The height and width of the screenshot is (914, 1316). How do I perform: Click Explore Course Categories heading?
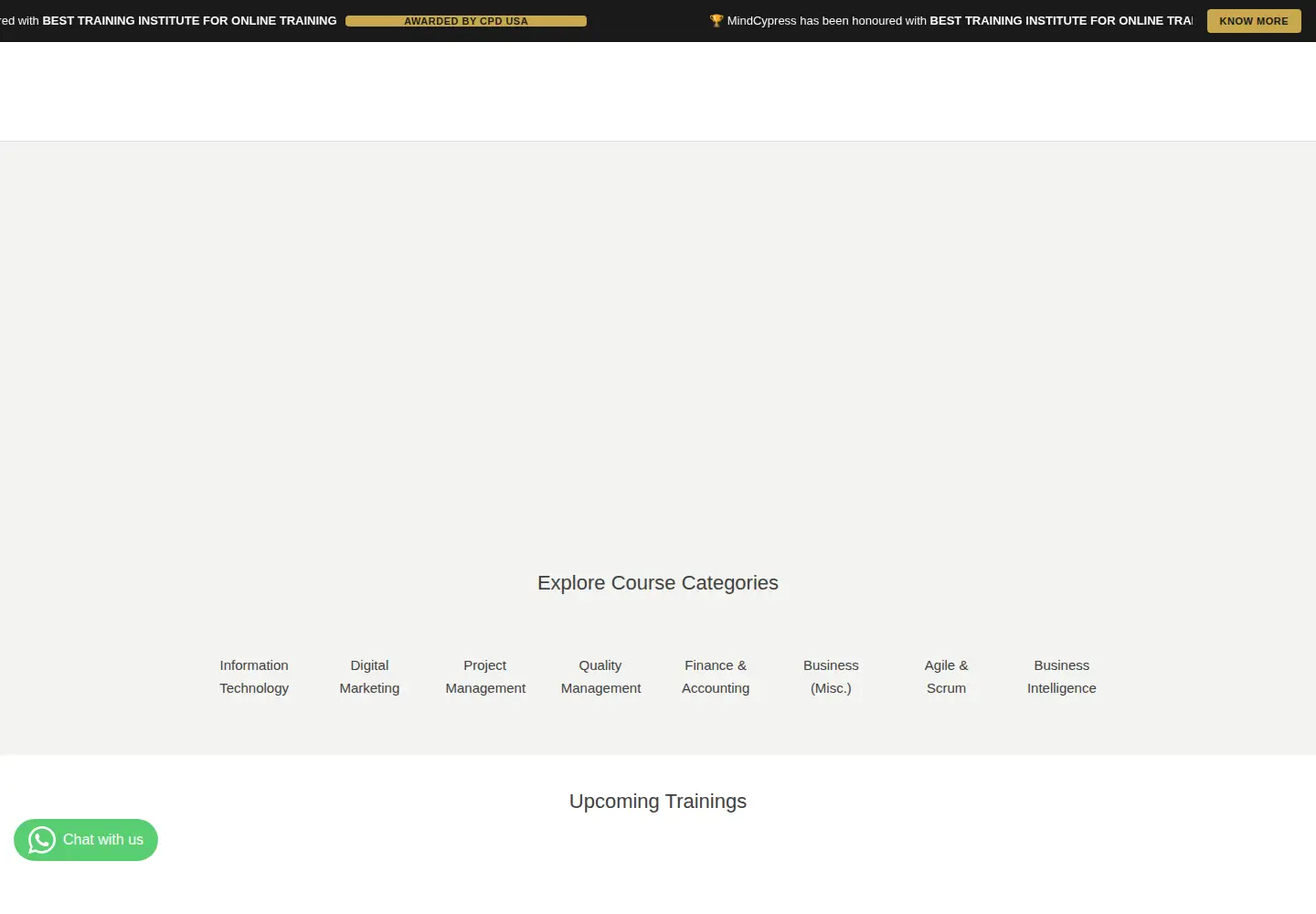tap(658, 583)
